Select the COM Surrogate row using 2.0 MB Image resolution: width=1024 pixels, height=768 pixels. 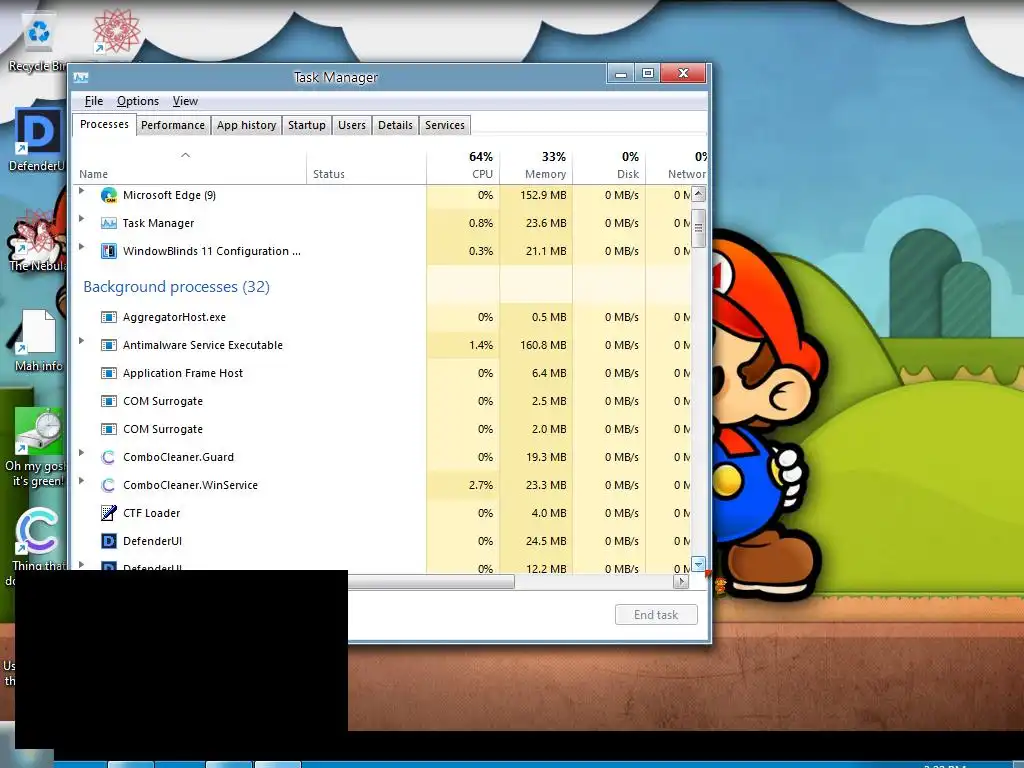pyautogui.click(x=382, y=429)
